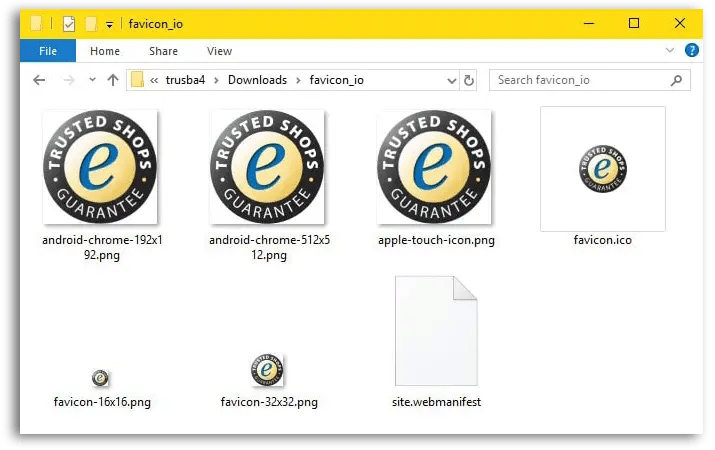715x450 pixels.
Task: Click the favicon-16x16.png file name
Action: coord(102,402)
